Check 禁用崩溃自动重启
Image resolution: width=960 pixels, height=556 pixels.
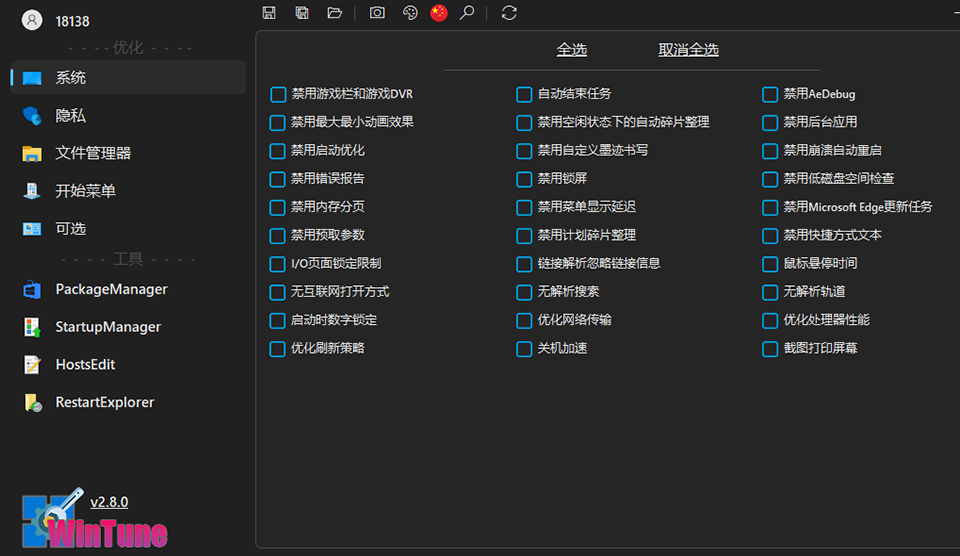[x=770, y=151]
